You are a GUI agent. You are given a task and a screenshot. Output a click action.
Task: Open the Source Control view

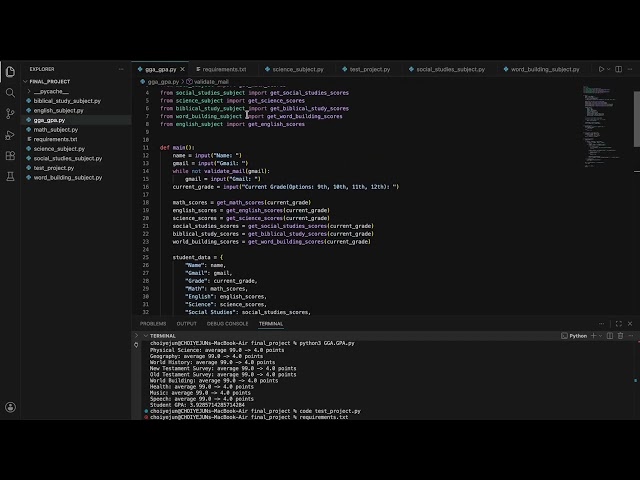click(10, 114)
